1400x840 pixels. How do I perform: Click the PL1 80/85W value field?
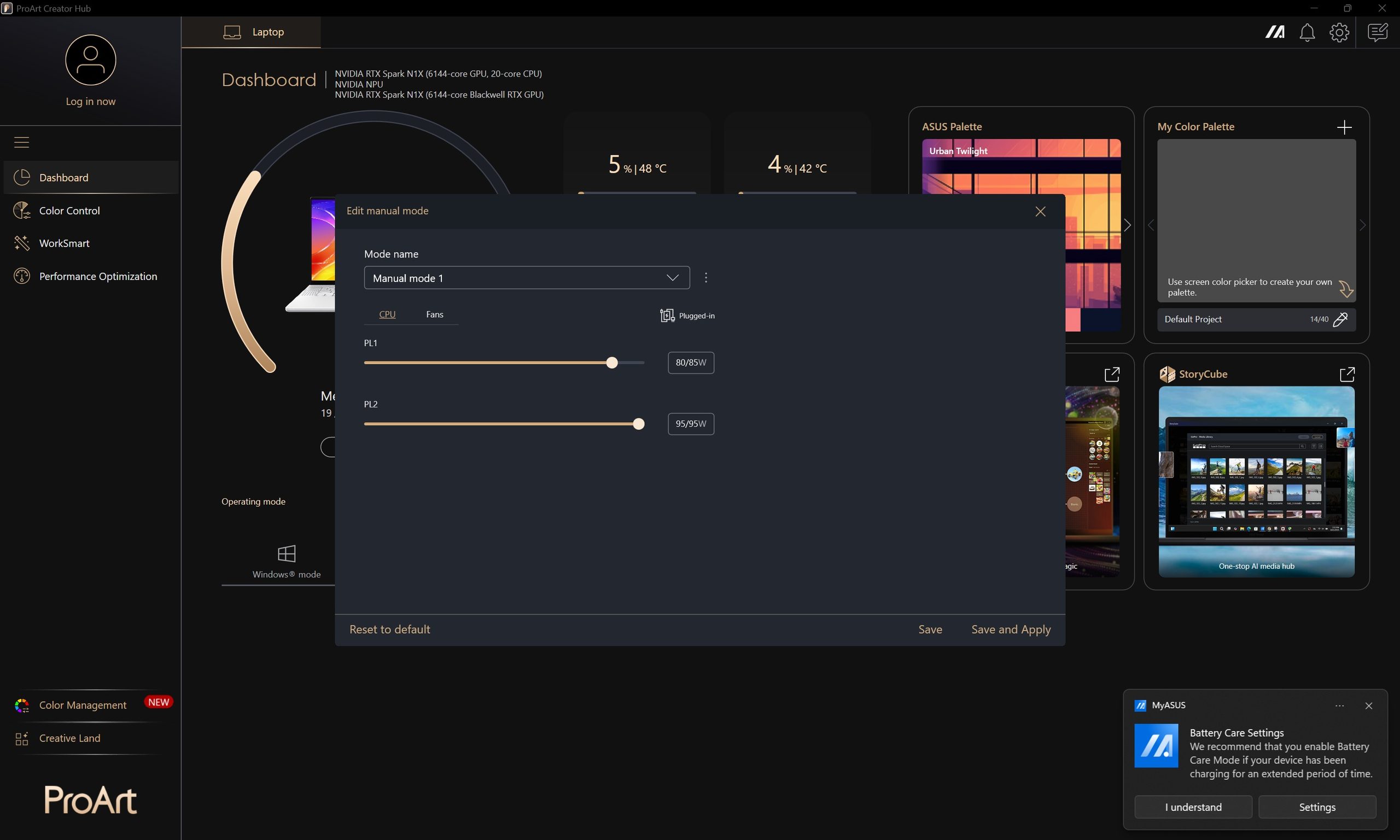click(x=691, y=363)
